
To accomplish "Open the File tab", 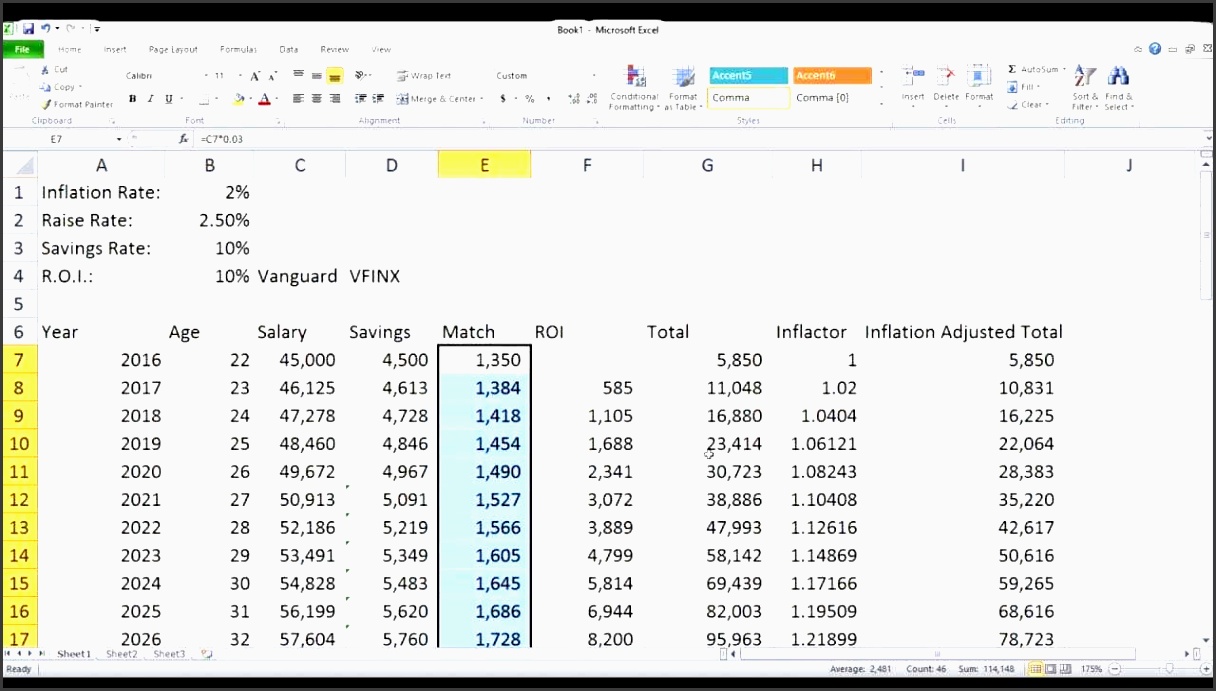I will click(21, 49).
